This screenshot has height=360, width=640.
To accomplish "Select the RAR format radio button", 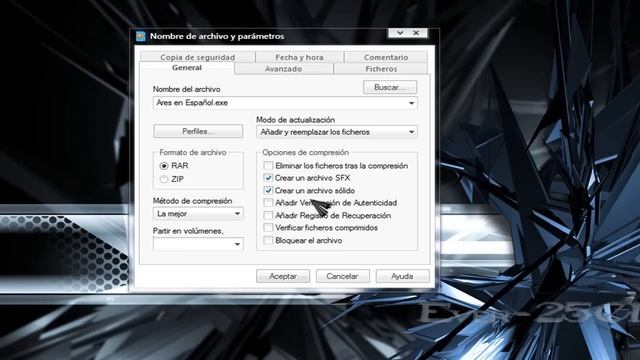I will 164,166.
